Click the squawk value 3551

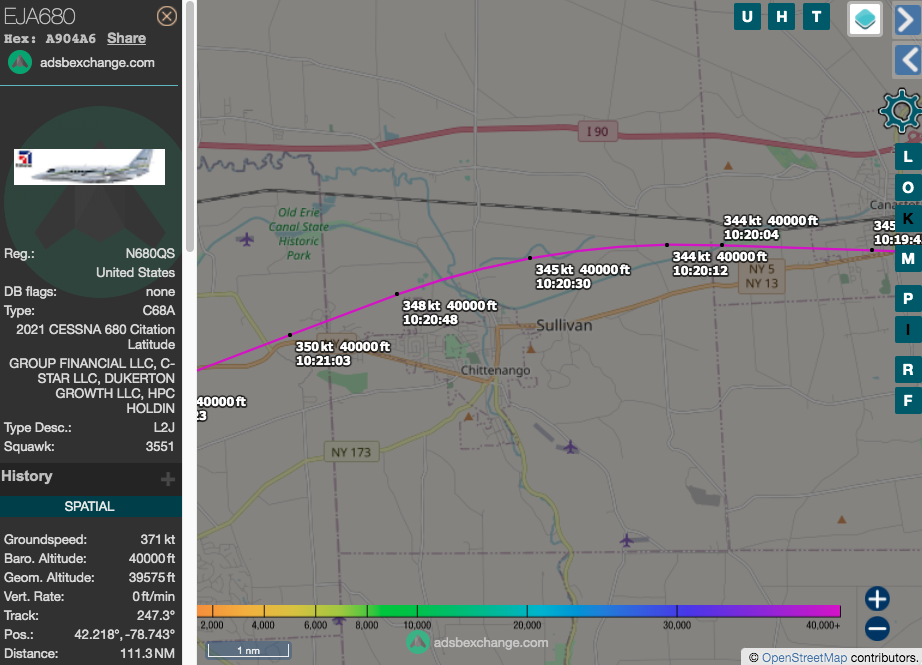click(160, 446)
